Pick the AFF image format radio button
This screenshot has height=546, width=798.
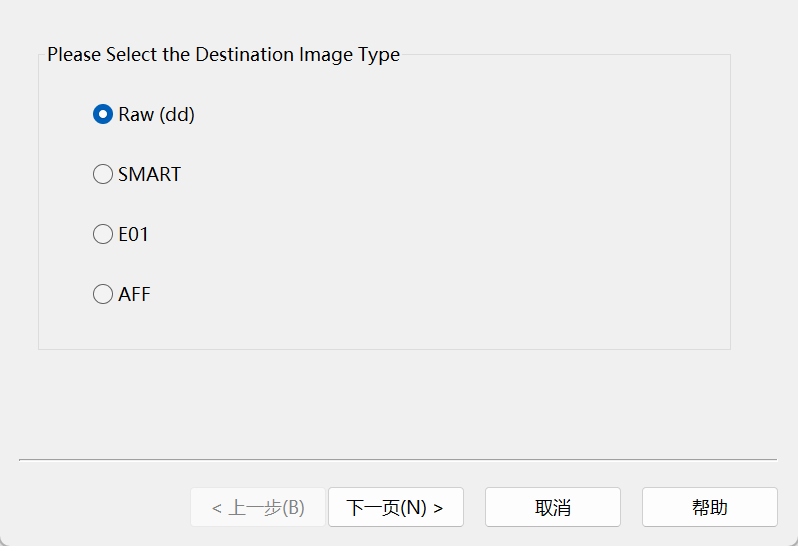click(122, 294)
